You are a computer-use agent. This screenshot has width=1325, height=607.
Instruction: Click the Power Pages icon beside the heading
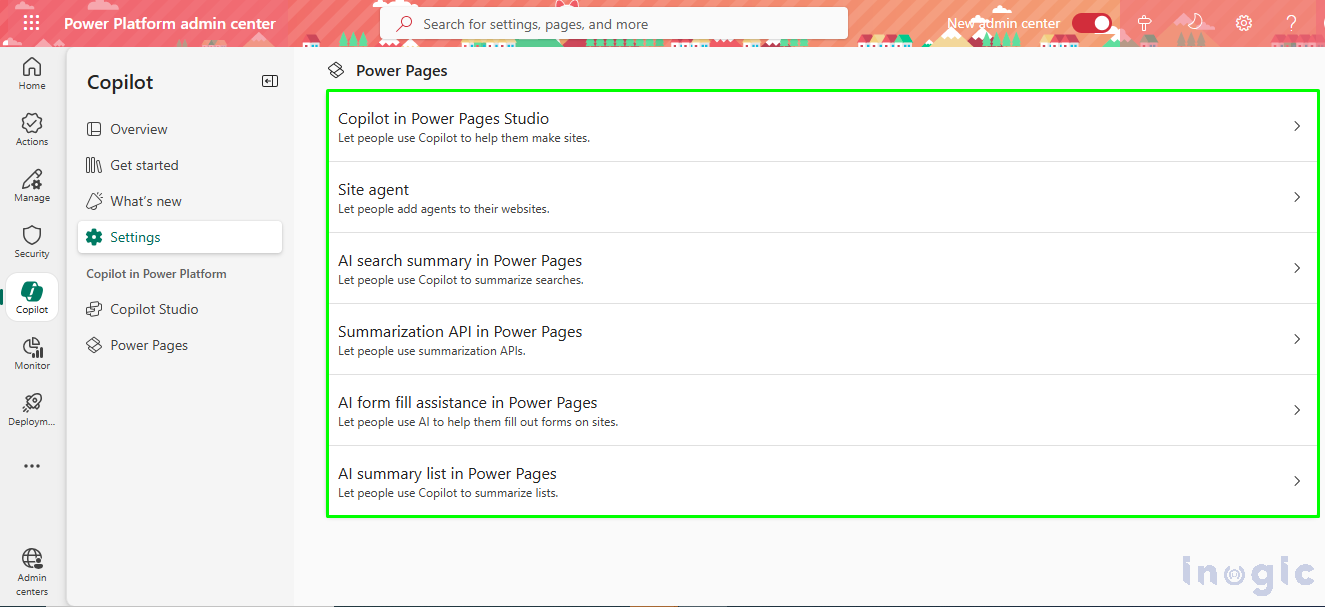[337, 71]
